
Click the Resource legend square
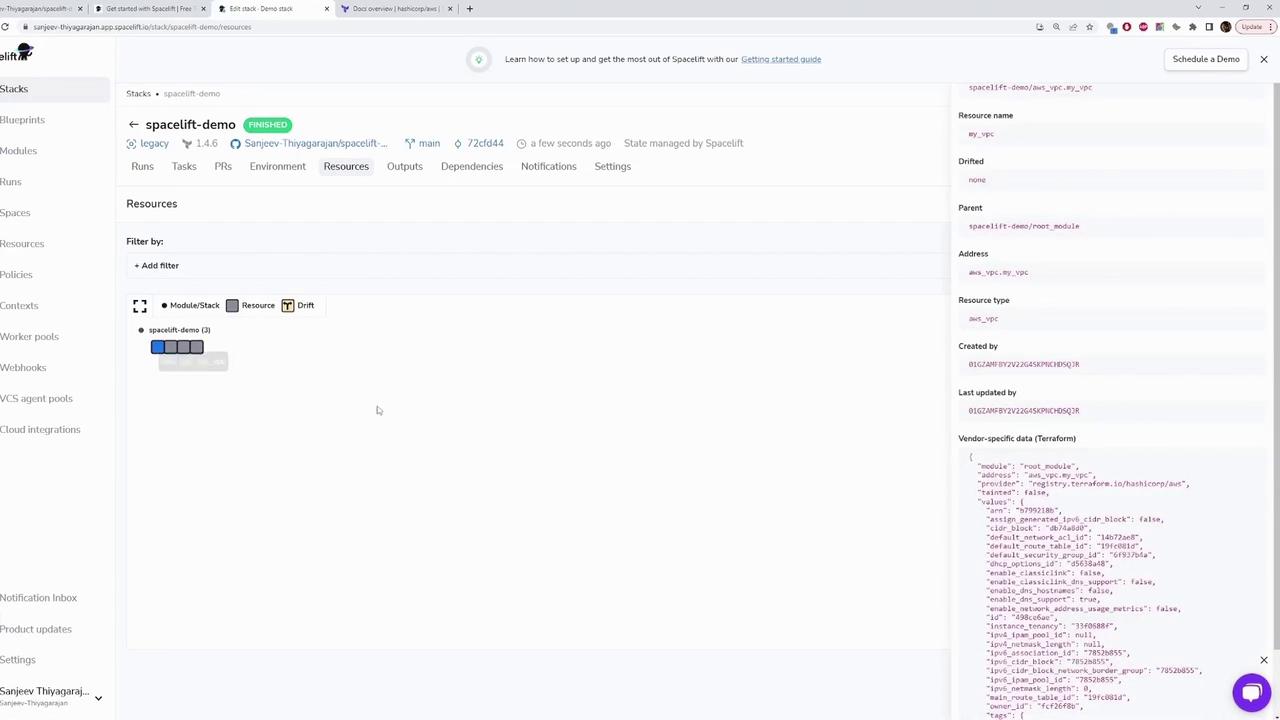tap(232, 306)
